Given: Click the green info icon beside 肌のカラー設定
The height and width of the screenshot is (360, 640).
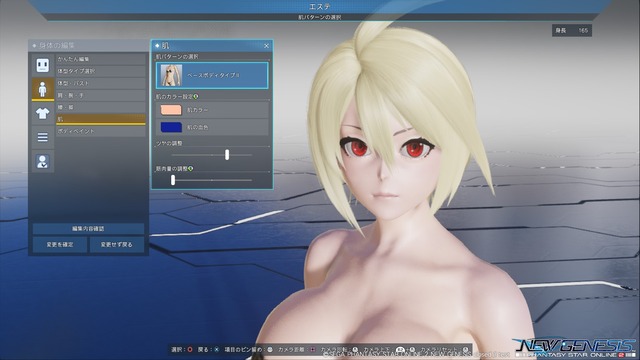Looking at the screenshot, I should pyautogui.click(x=196, y=97).
